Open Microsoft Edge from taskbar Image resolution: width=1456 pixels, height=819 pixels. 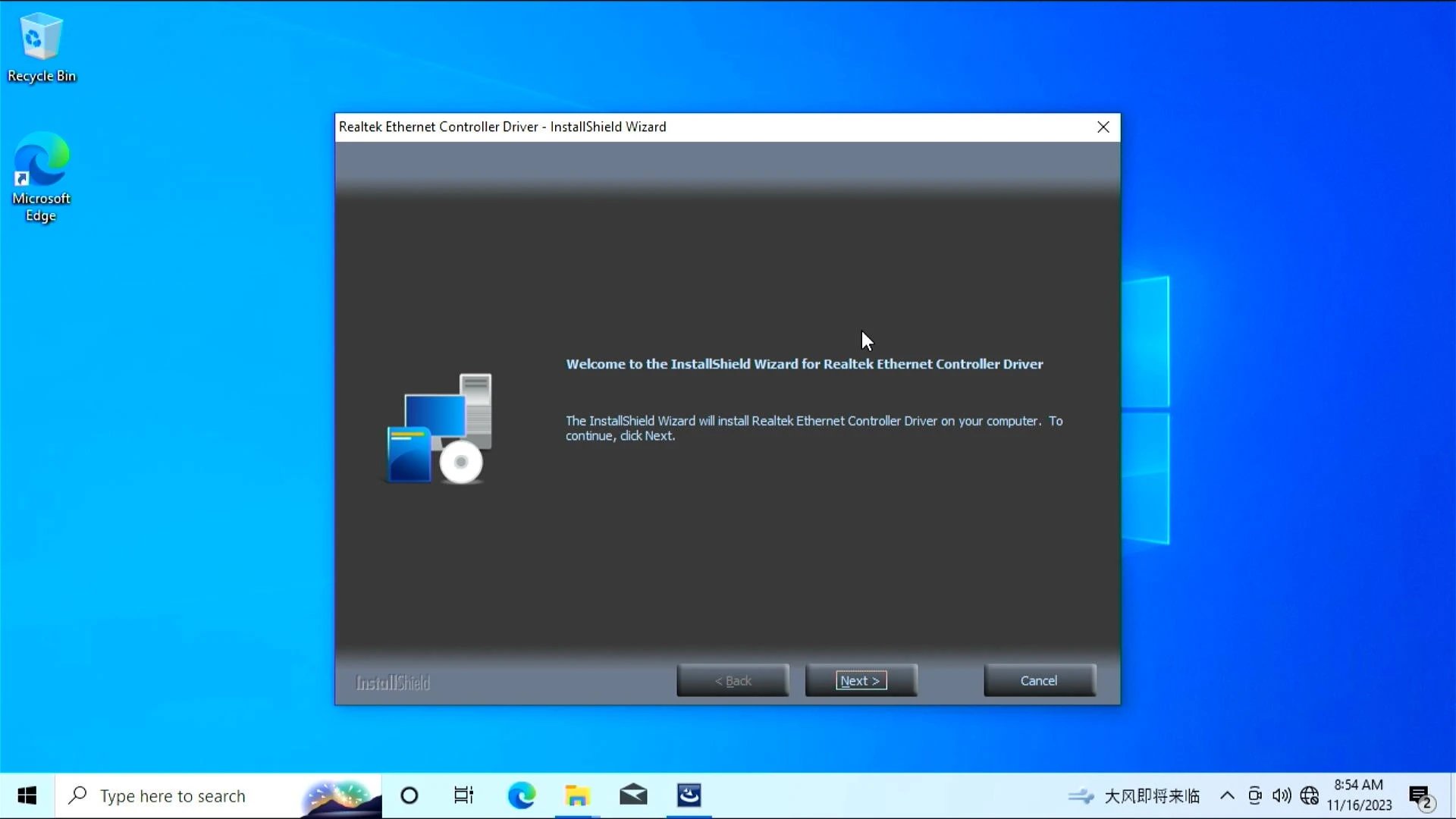click(522, 795)
